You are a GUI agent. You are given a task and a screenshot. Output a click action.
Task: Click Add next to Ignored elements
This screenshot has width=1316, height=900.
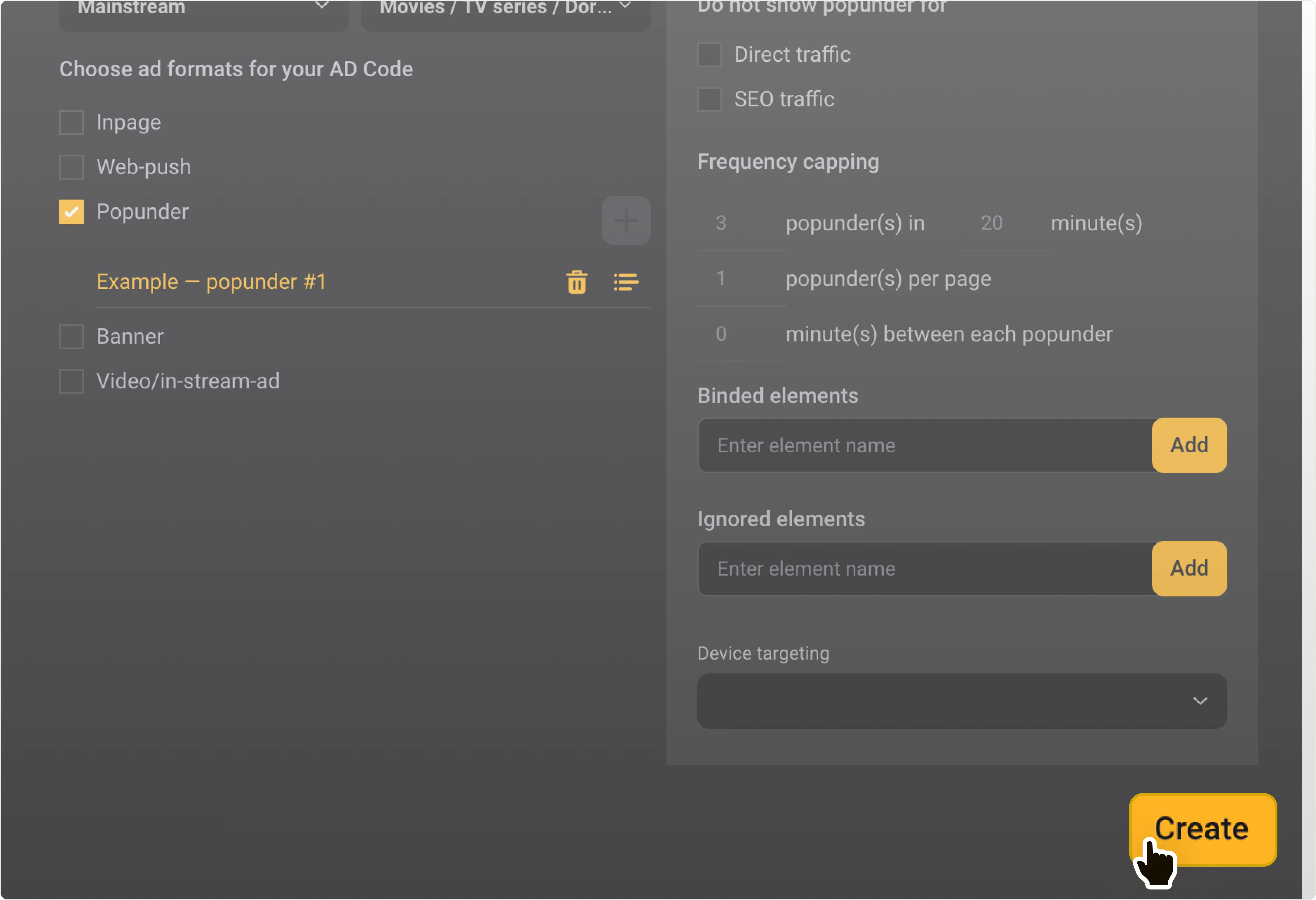coord(1188,568)
